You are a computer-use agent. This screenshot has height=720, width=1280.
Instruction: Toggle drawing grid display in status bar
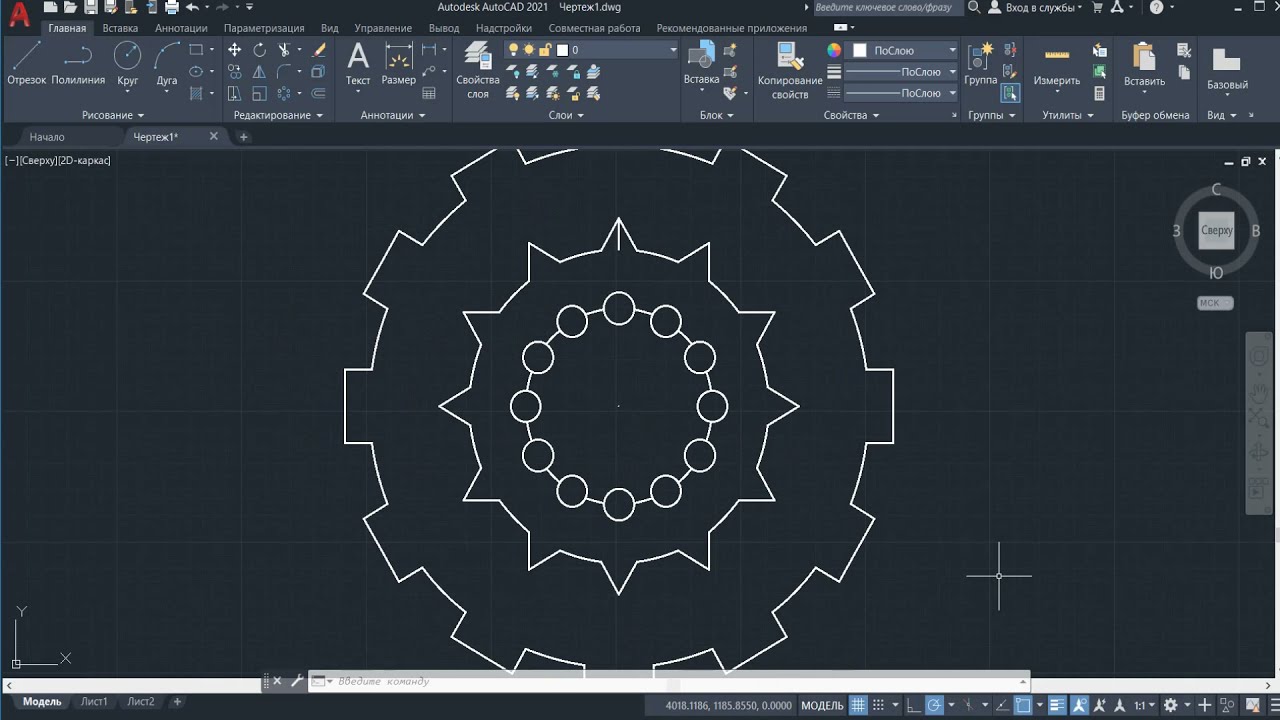pos(857,705)
